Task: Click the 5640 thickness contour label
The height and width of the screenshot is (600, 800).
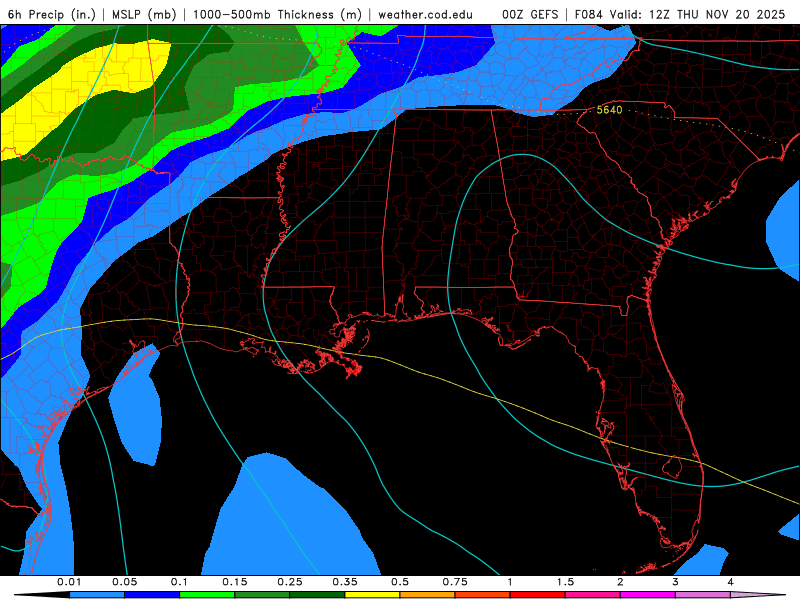Action: point(609,110)
